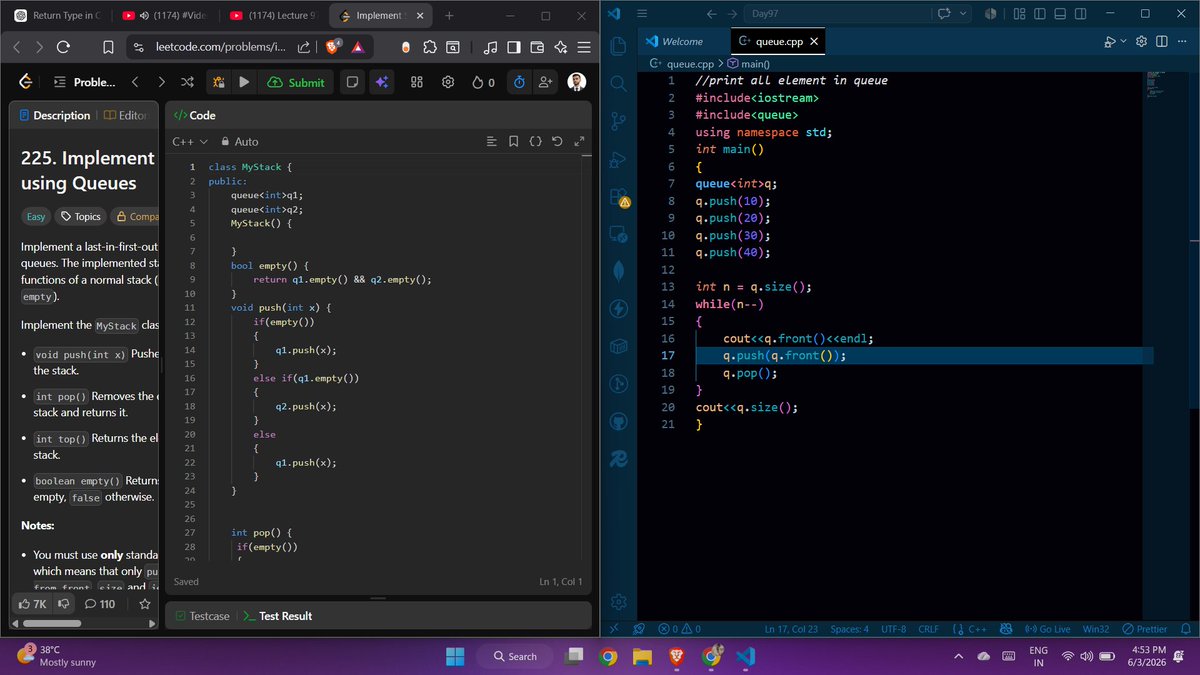
Task: Click 7K likes thumbs-up button
Action: pos(33,604)
